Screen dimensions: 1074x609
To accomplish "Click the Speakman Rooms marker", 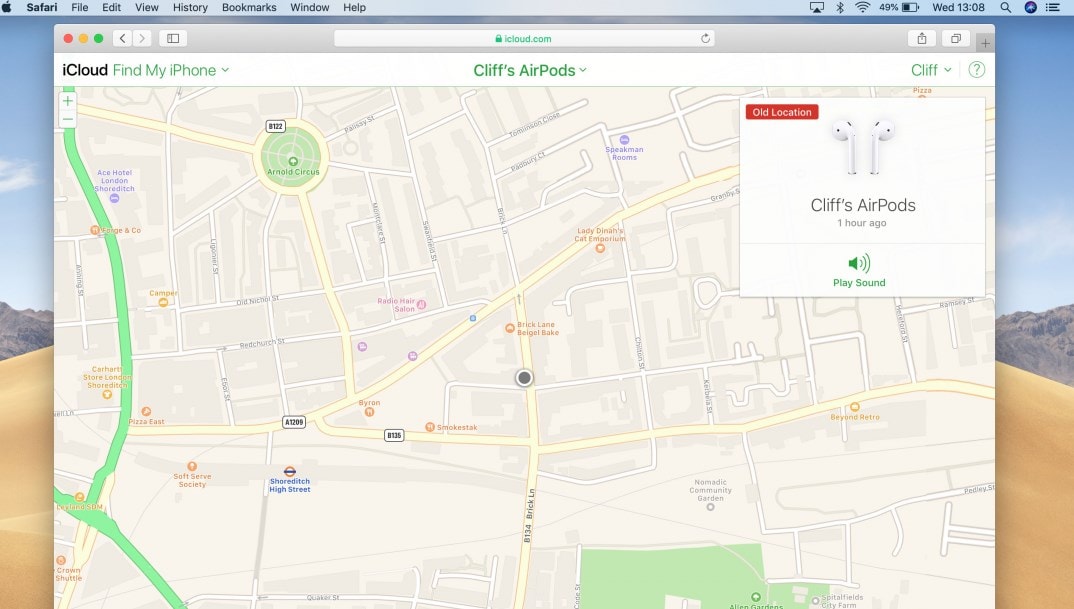I will [624, 140].
